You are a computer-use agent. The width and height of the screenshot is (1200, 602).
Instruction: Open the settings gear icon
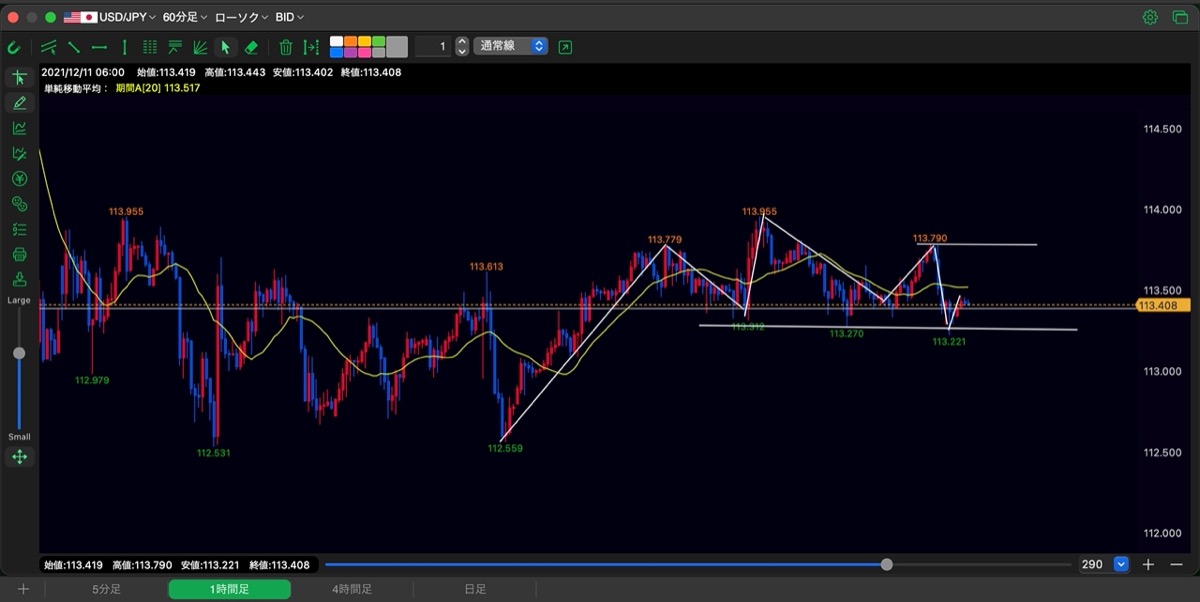pos(1150,17)
